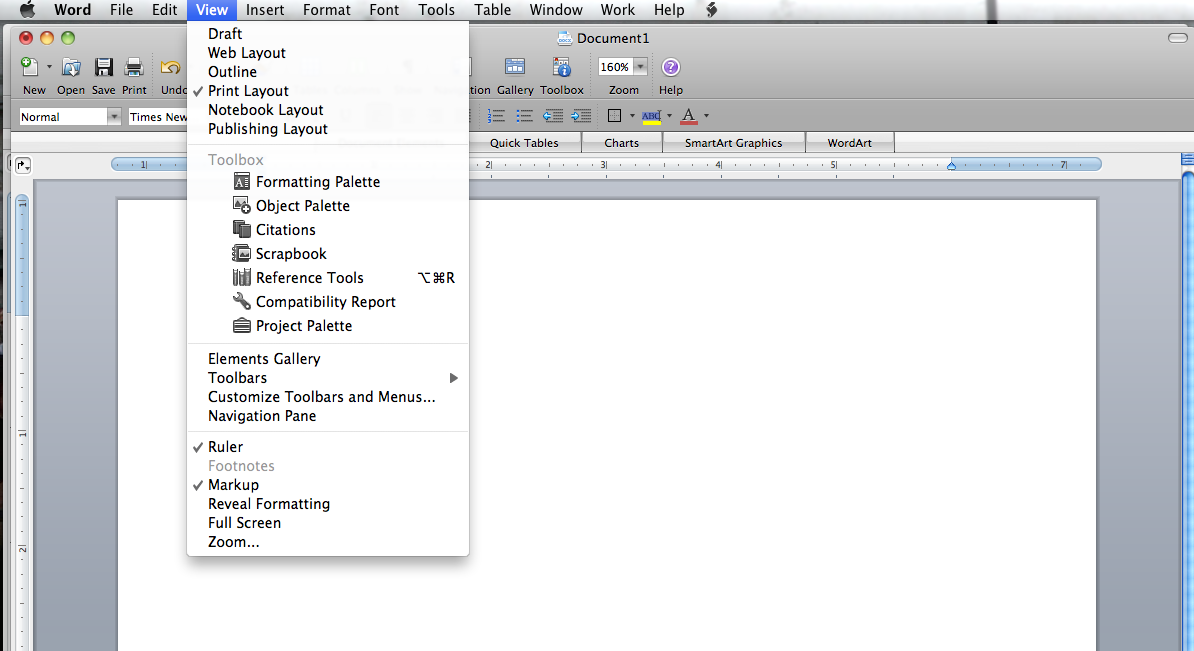Click the script menu icon in menu bar

[711, 10]
